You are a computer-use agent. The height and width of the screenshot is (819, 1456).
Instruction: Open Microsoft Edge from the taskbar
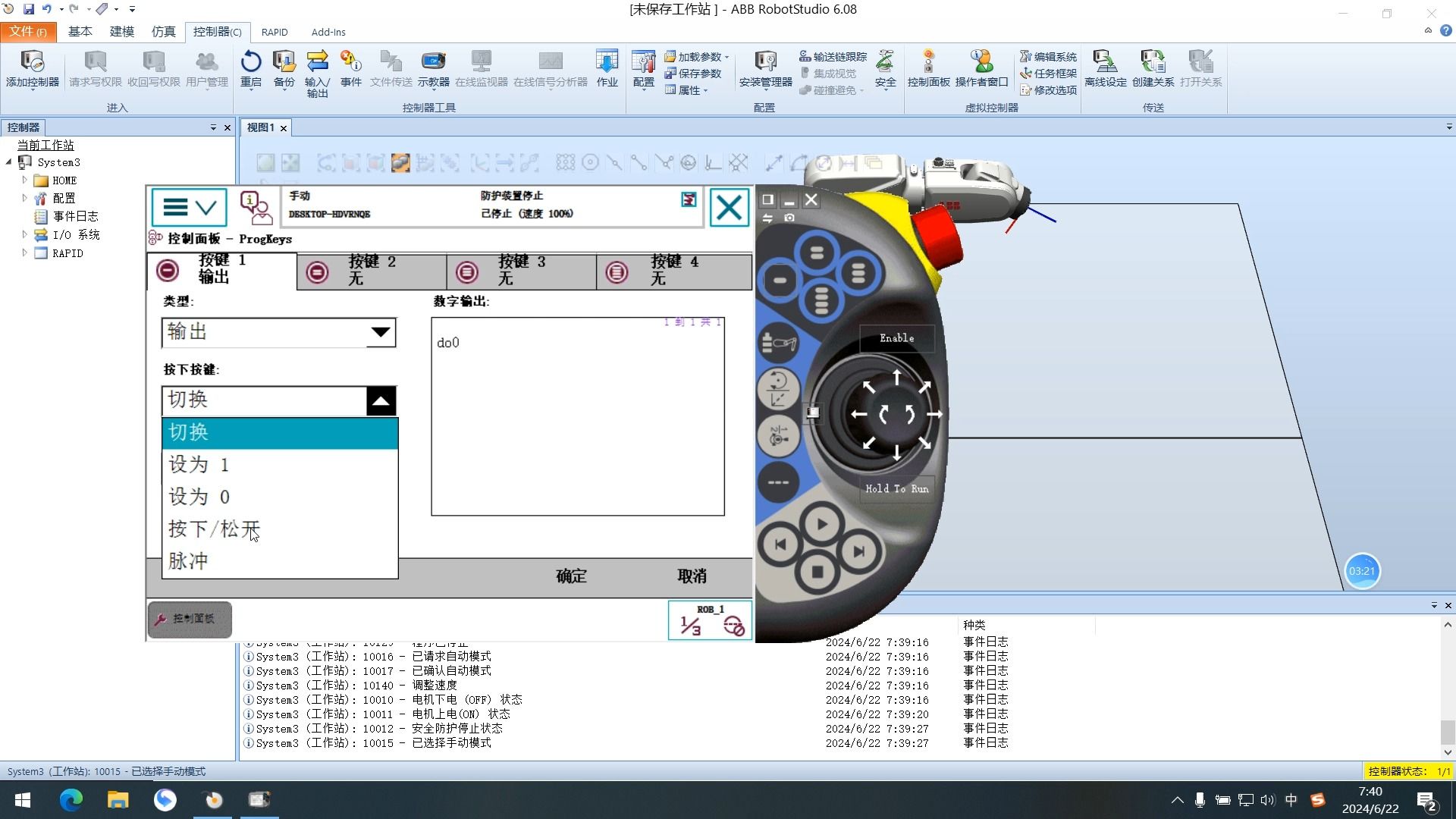click(71, 799)
